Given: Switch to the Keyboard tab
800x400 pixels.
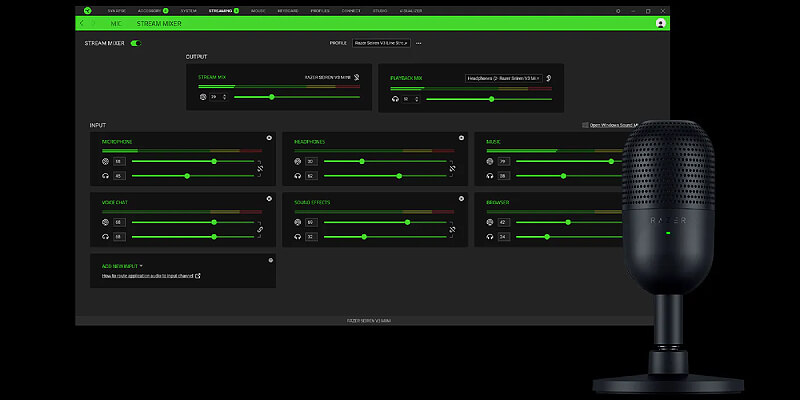Looking at the screenshot, I should [x=288, y=11].
